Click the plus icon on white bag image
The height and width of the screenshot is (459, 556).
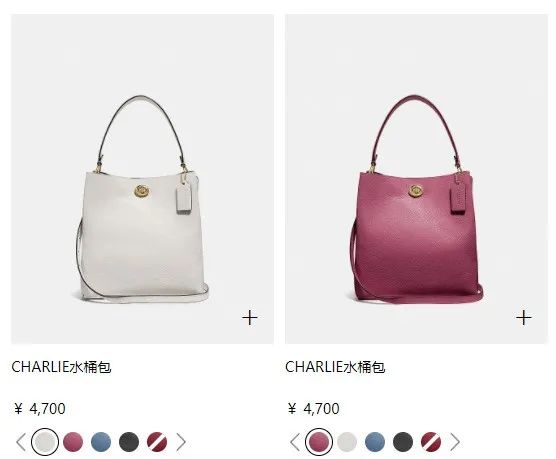coord(250,317)
